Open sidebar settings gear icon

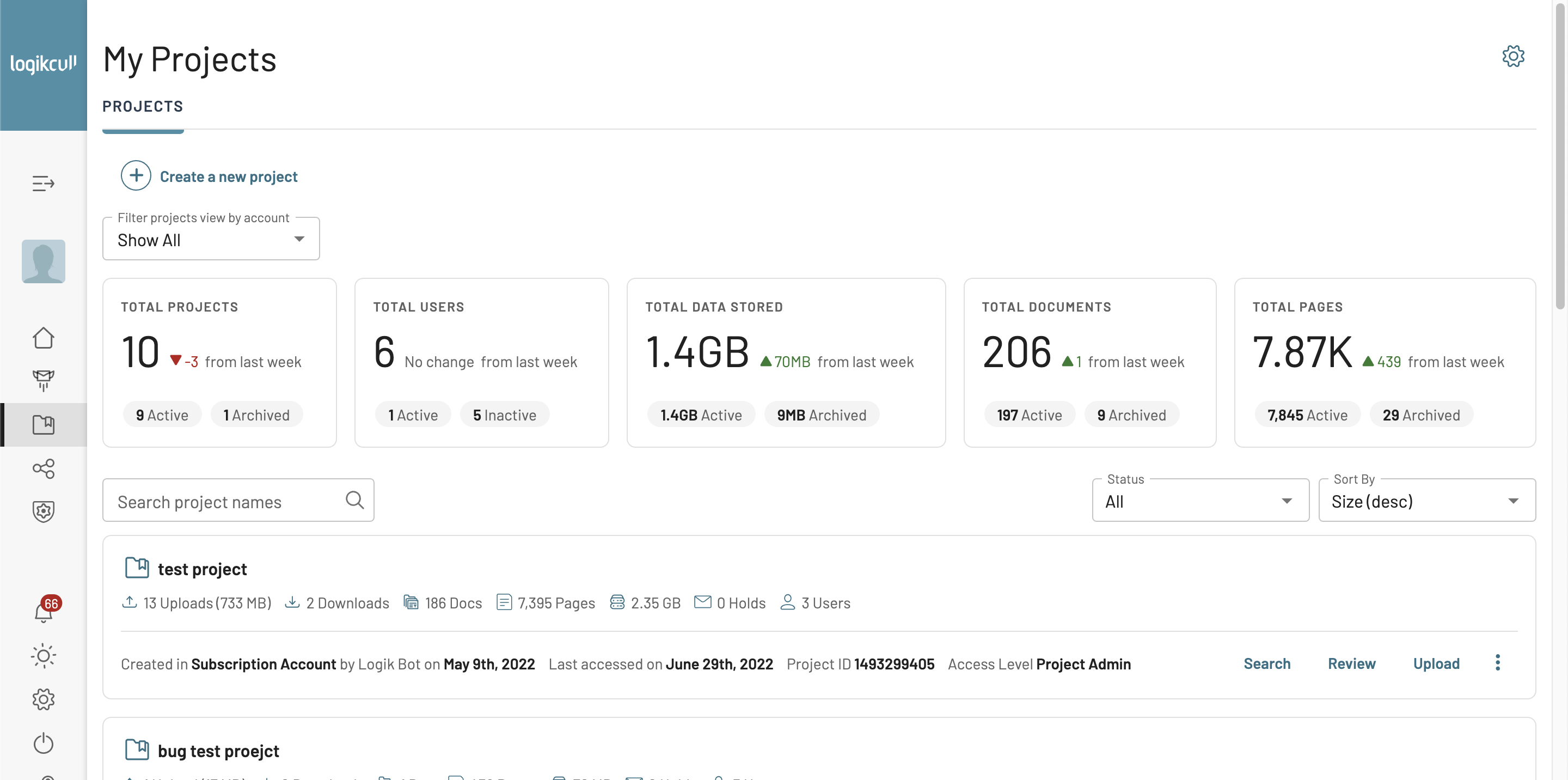tap(43, 699)
